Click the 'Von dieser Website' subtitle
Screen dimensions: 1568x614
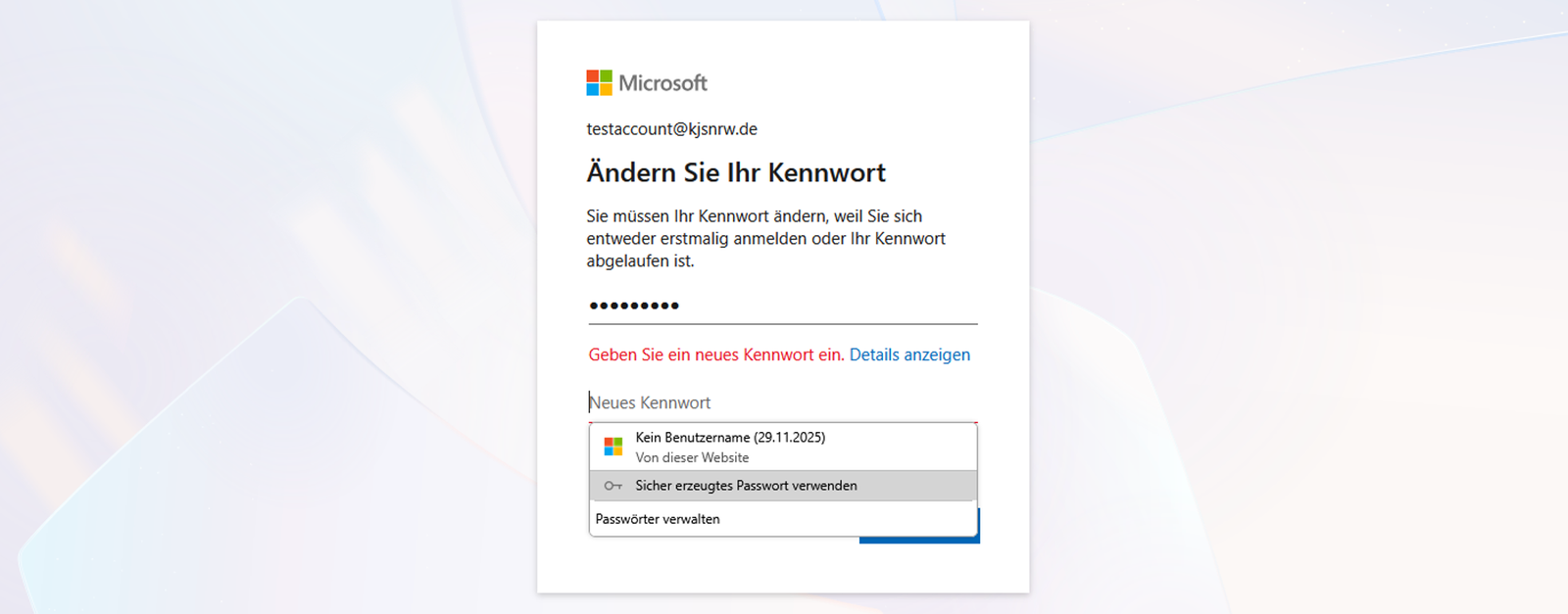coord(692,457)
